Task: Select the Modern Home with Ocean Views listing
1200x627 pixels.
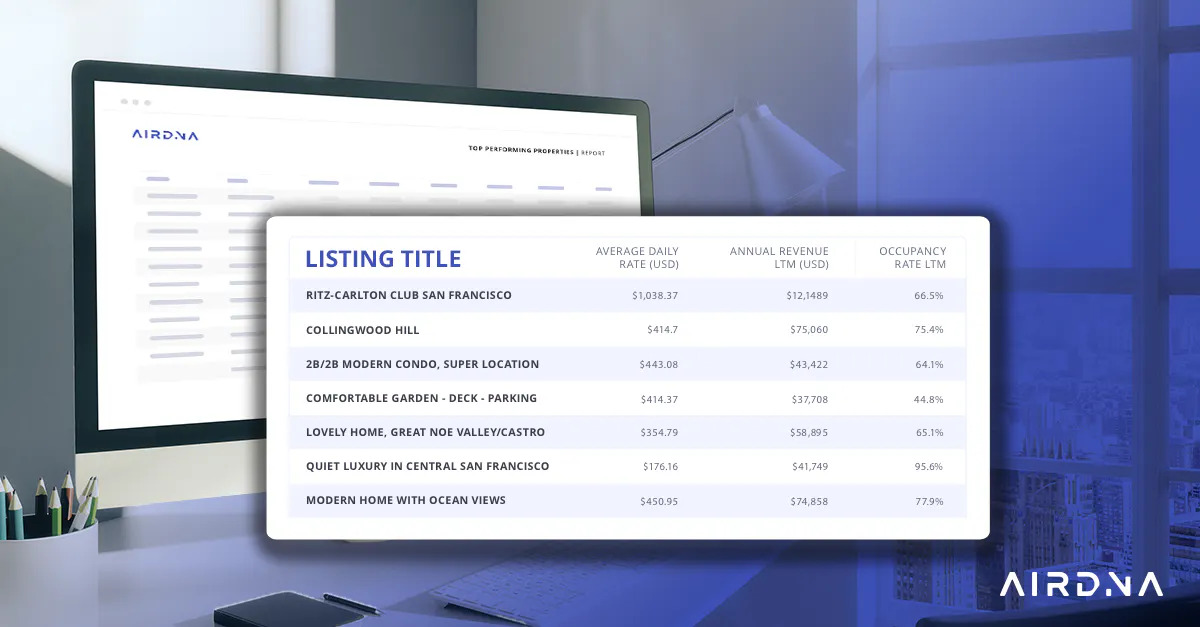Action: [628, 500]
